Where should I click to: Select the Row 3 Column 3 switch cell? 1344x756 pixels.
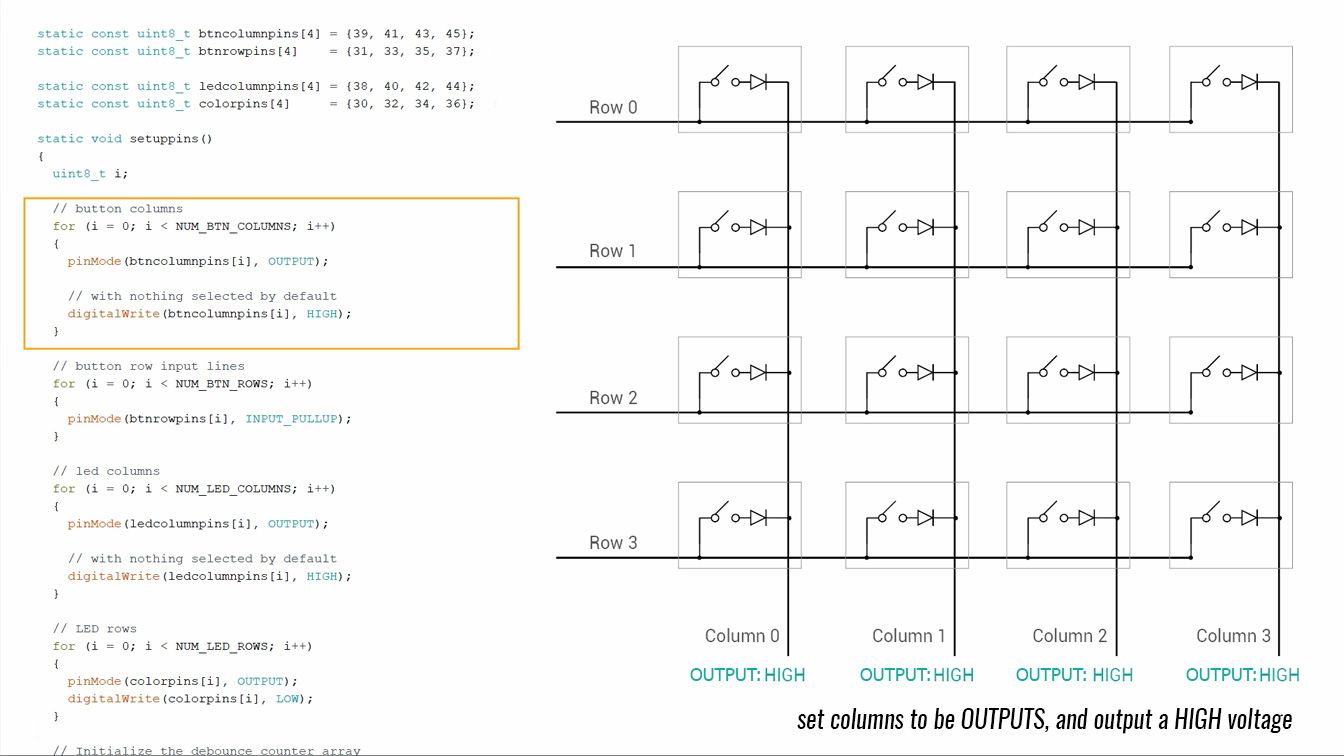[x=1231, y=526]
